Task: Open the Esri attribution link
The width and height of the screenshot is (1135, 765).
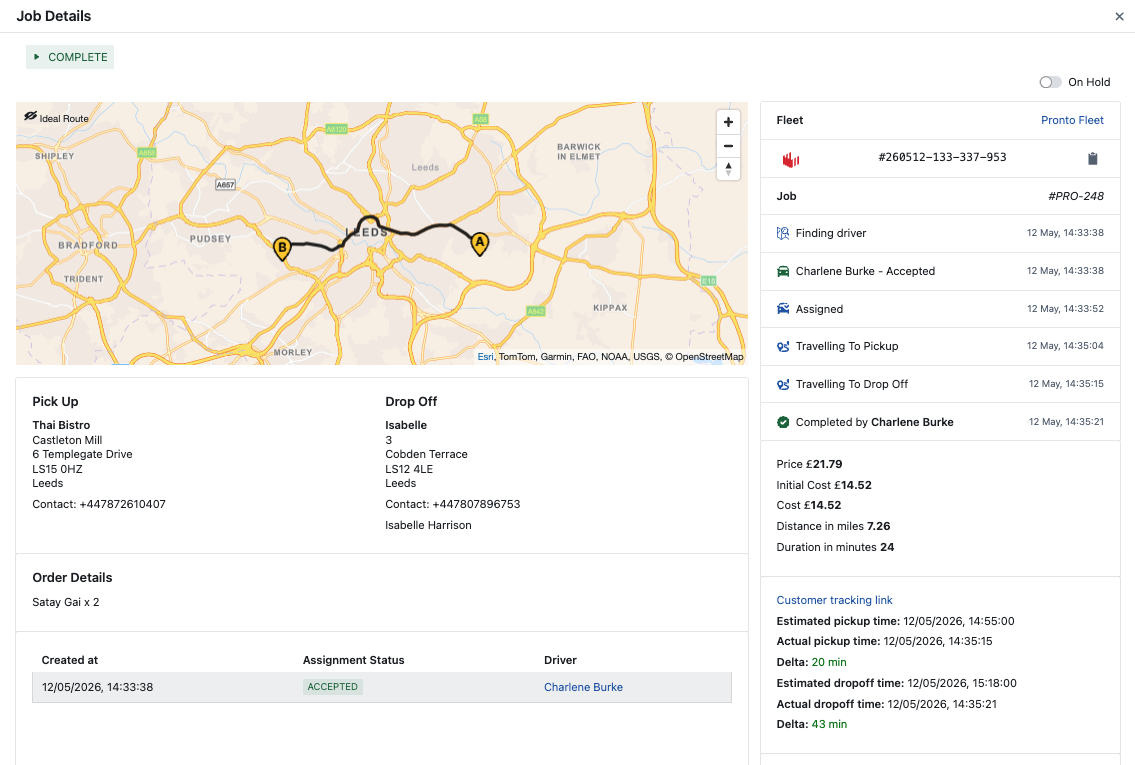Action: pos(485,357)
